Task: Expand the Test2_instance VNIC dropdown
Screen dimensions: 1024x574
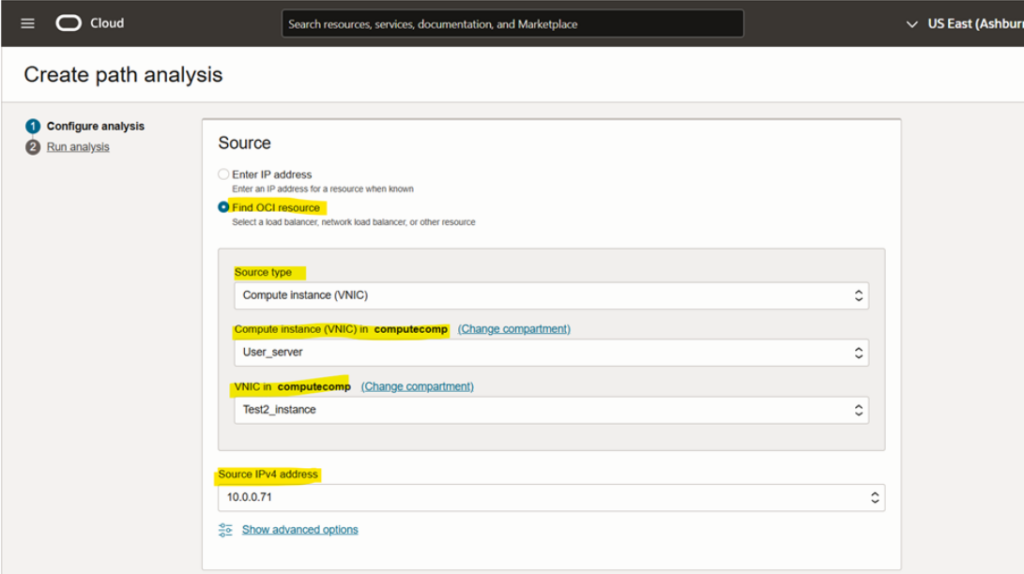Action: coord(550,410)
